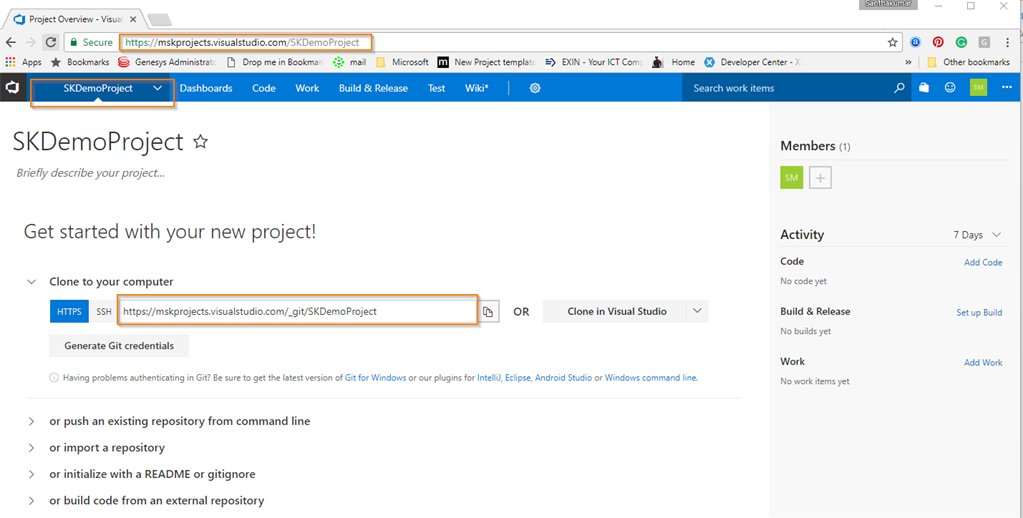Viewport: 1023px width, 518px height.
Task: Click the smiley feedback icon
Action: tap(950, 87)
